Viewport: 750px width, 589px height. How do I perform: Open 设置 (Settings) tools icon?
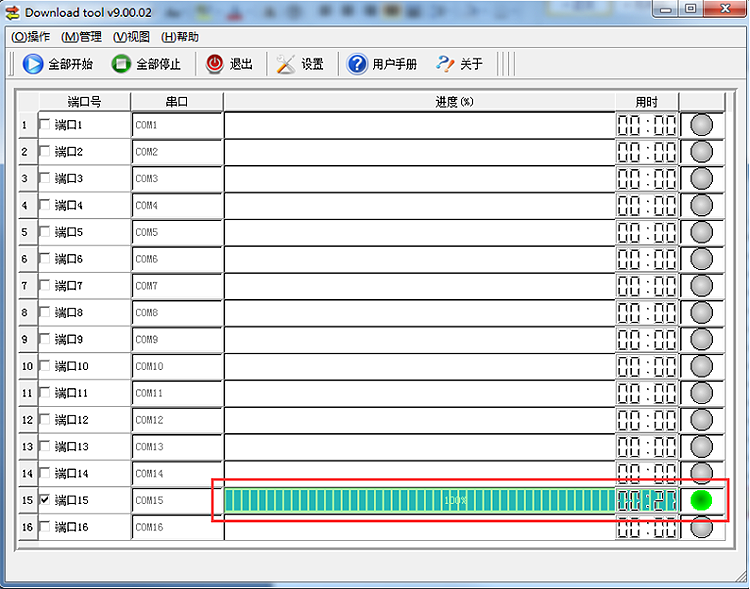click(x=286, y=64)
